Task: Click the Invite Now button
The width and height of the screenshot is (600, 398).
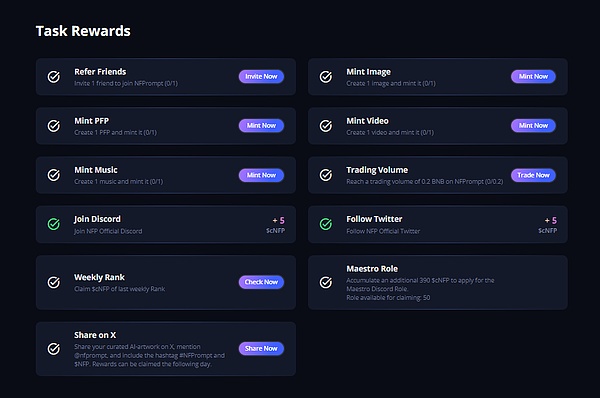Action: point(261,77)
